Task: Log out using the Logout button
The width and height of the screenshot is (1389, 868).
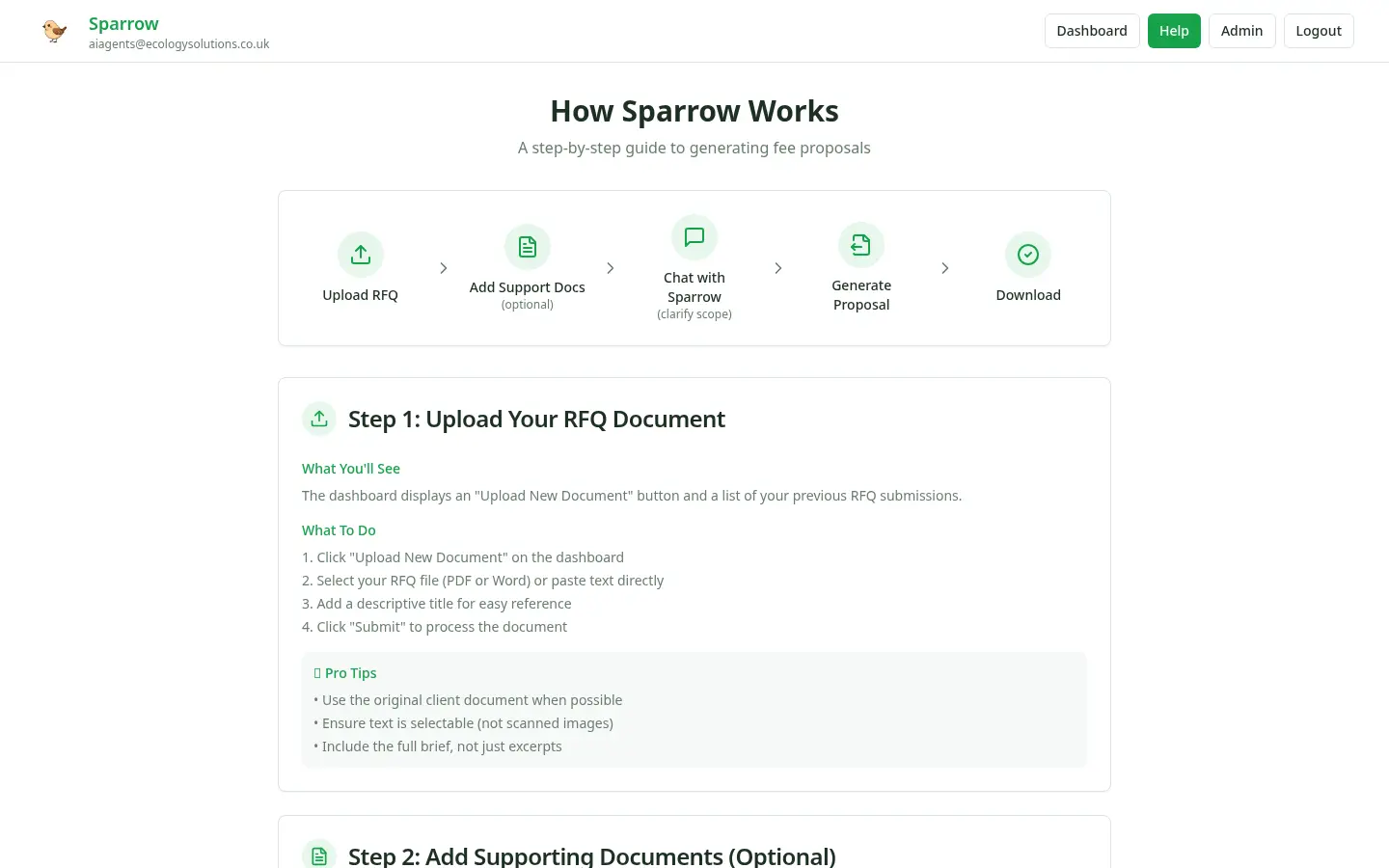Action: pyautogui.click(x=1319, y=31)
